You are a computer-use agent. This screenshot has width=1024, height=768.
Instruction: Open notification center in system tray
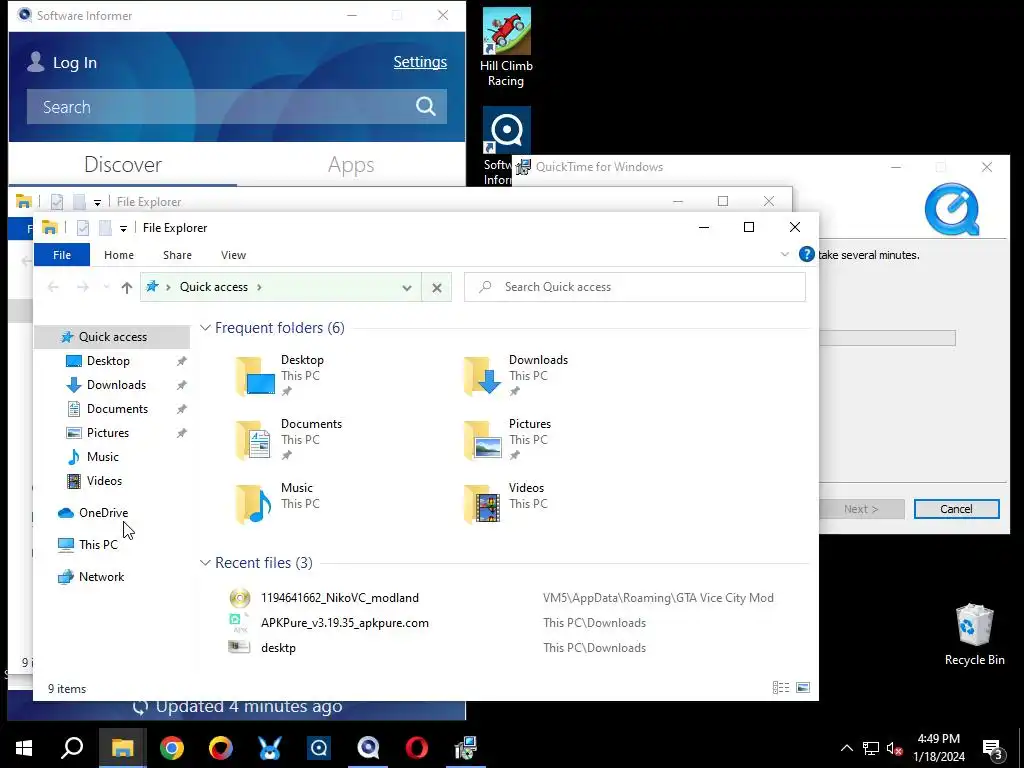[x=993, y=748]
